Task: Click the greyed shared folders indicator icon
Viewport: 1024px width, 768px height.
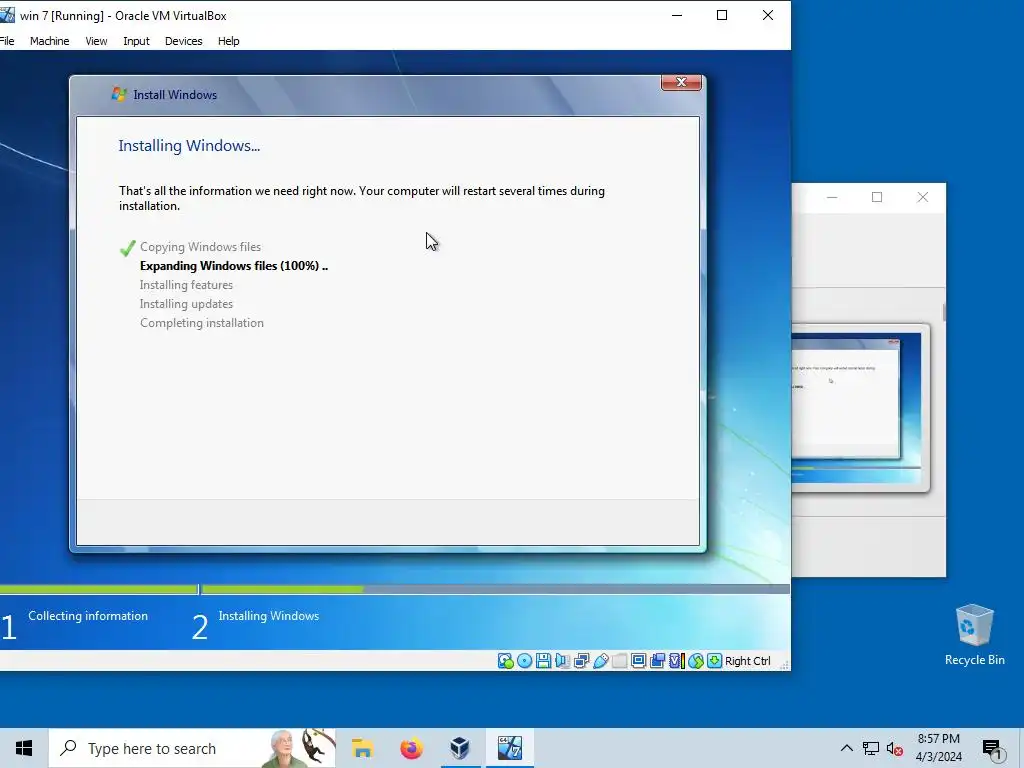Action: tap(619, 661)
